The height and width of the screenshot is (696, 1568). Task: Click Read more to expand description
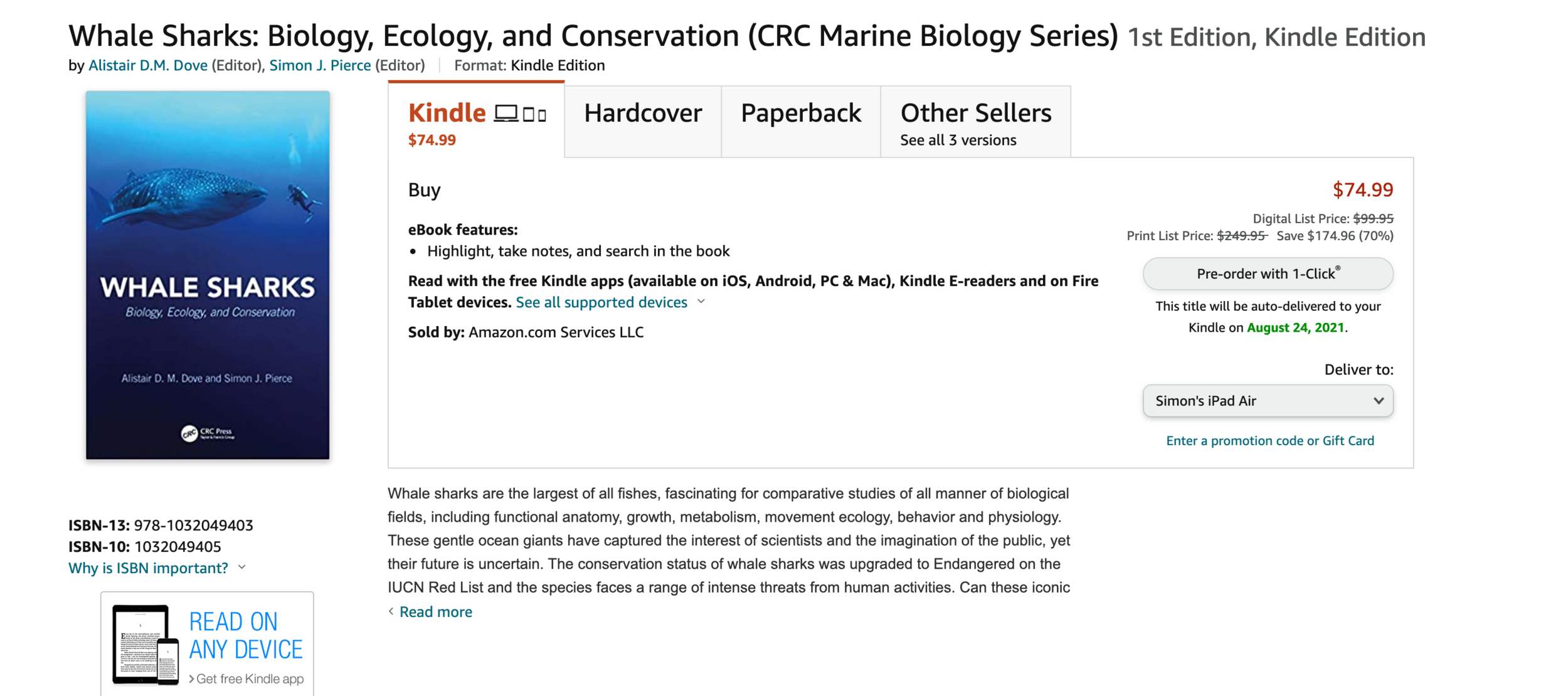point(436,611)
